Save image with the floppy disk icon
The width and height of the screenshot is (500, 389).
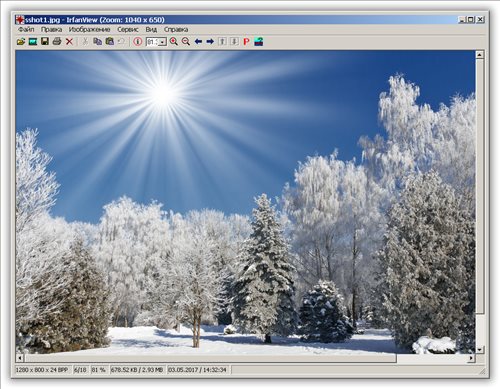point(45,41)
